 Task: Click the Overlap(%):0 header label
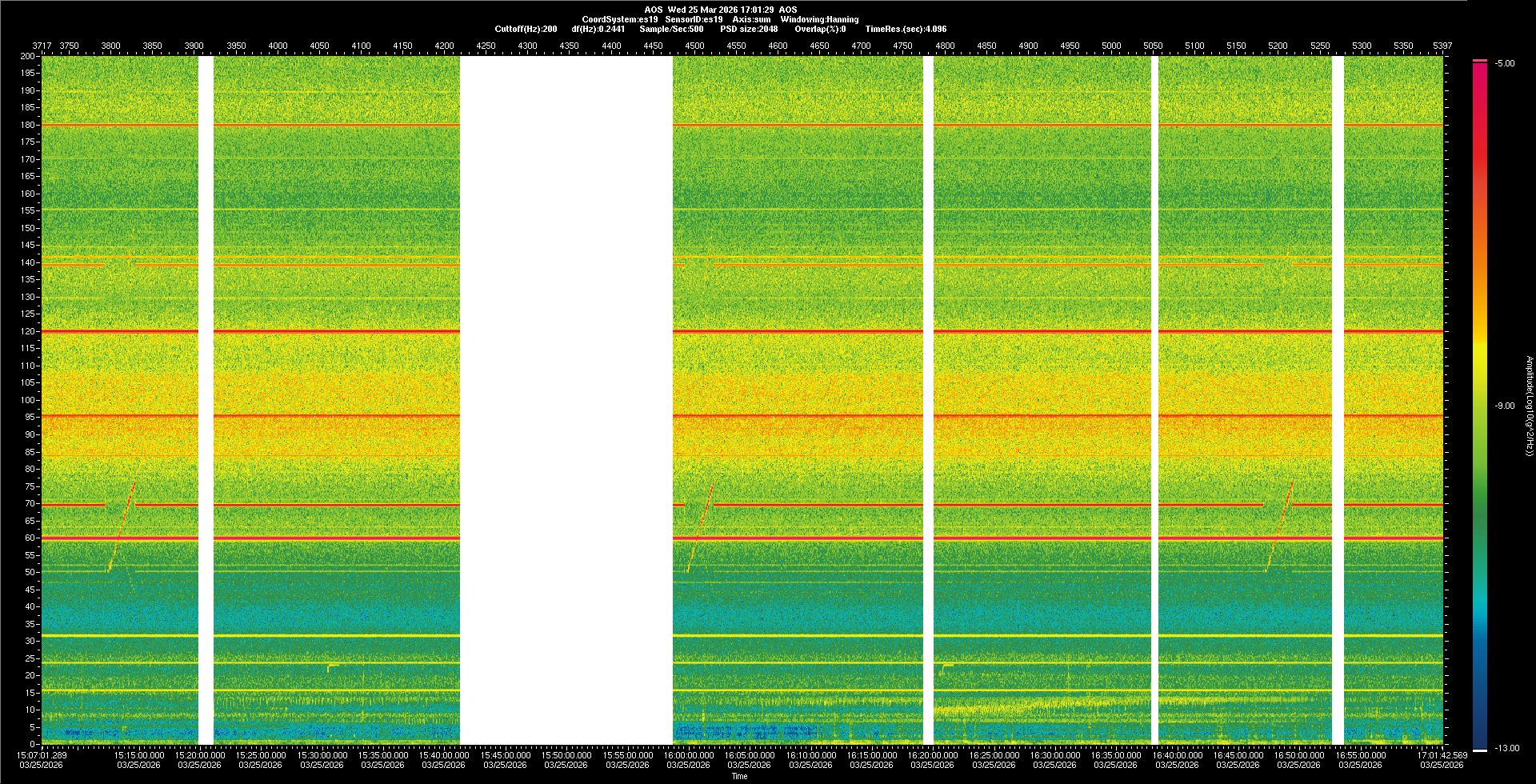click(820, 30)
